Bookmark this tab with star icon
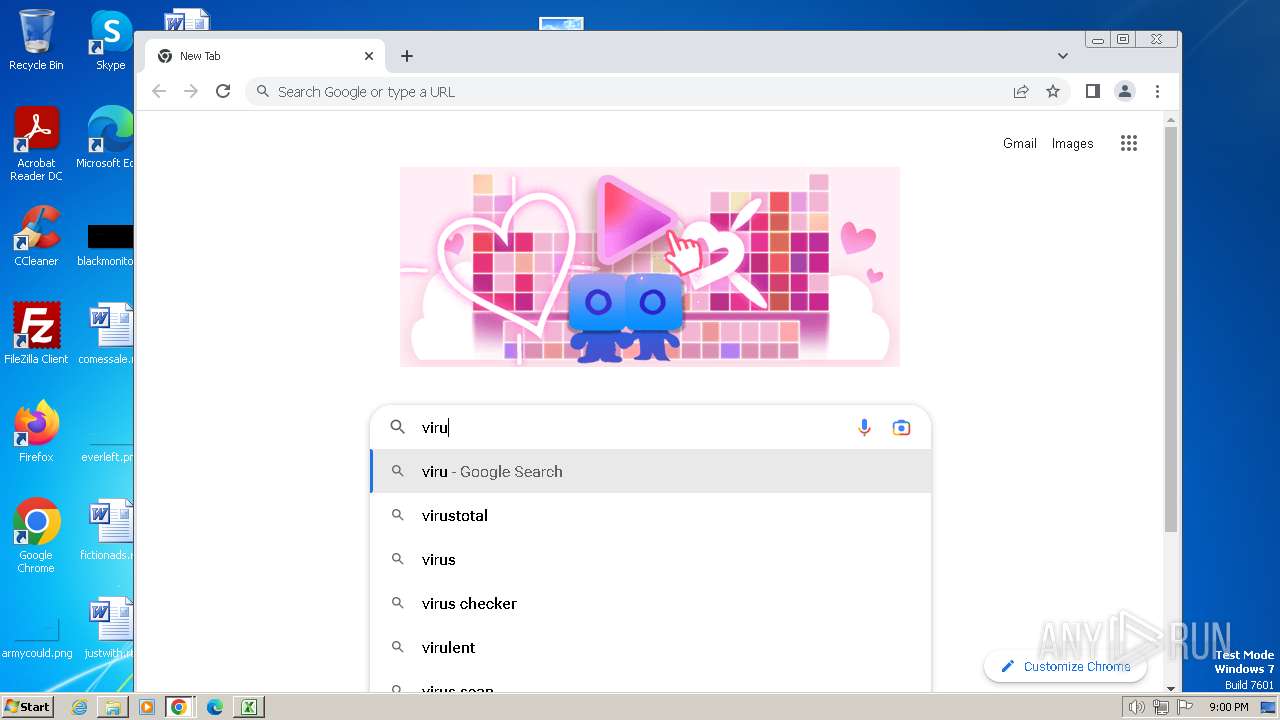The width and height of the screenshot is (1280, 720). (1053, 91)
